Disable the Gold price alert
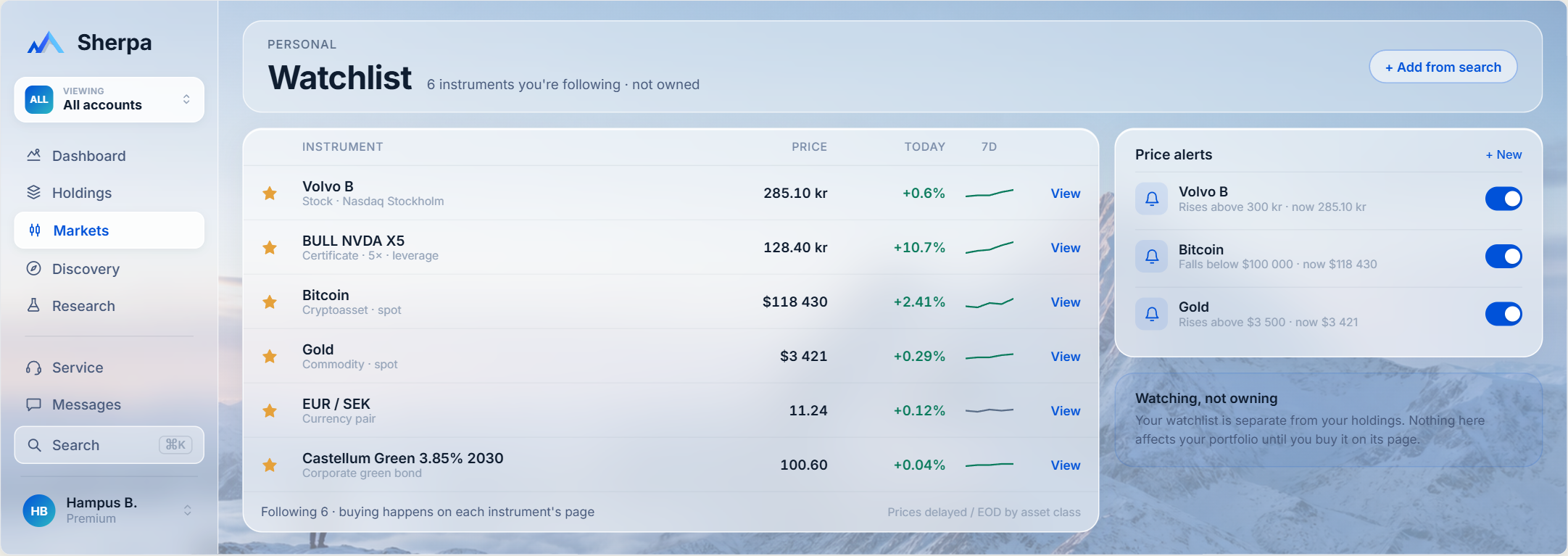 tap(1503, 314)
